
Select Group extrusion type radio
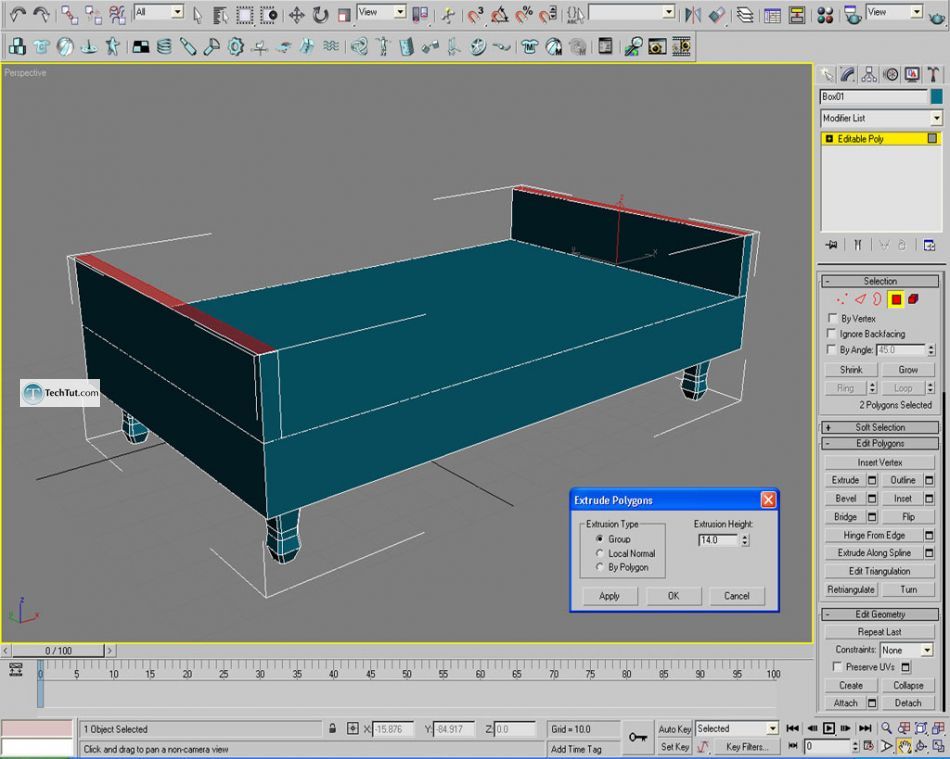(x=599, y=539)
